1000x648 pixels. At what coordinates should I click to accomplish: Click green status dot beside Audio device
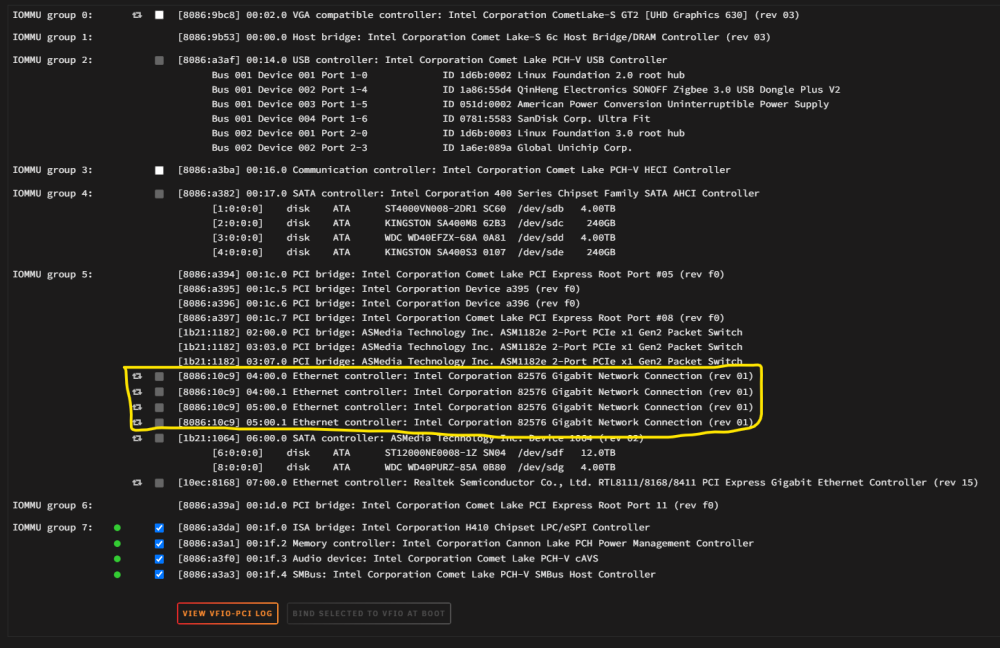[x=117, y=559]
